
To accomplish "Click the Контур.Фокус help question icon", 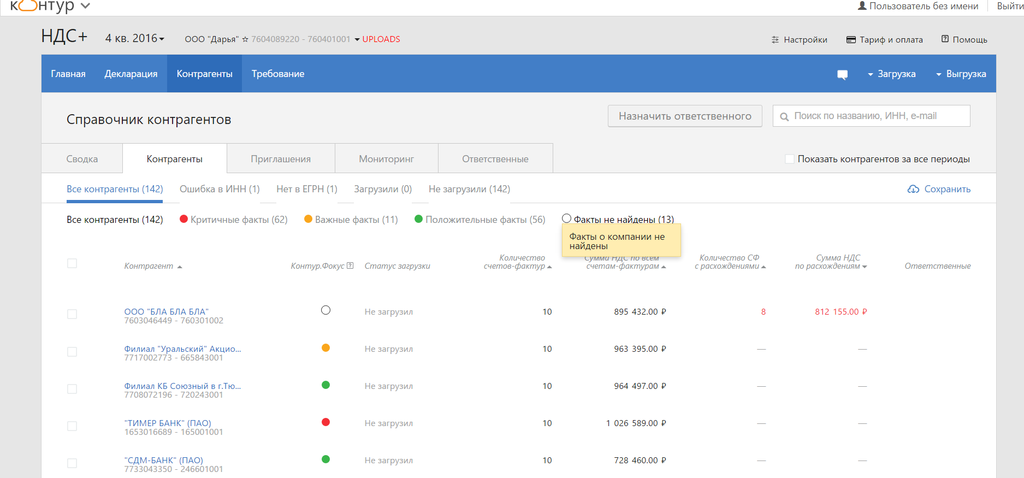I will click(x=349, y=266).
